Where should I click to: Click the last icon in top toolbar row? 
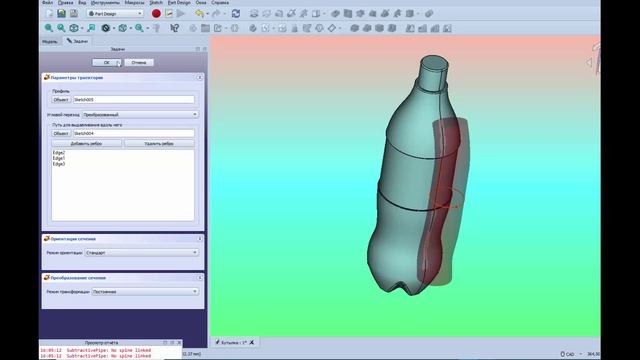429,13
